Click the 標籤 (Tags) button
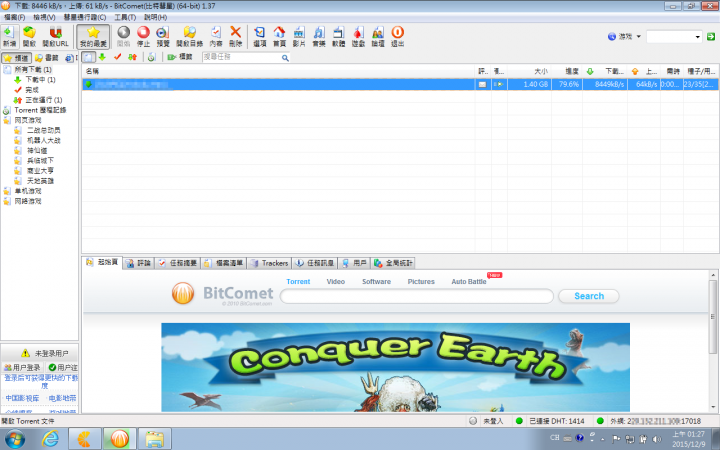720x450 pixels. tap(180, 57)
